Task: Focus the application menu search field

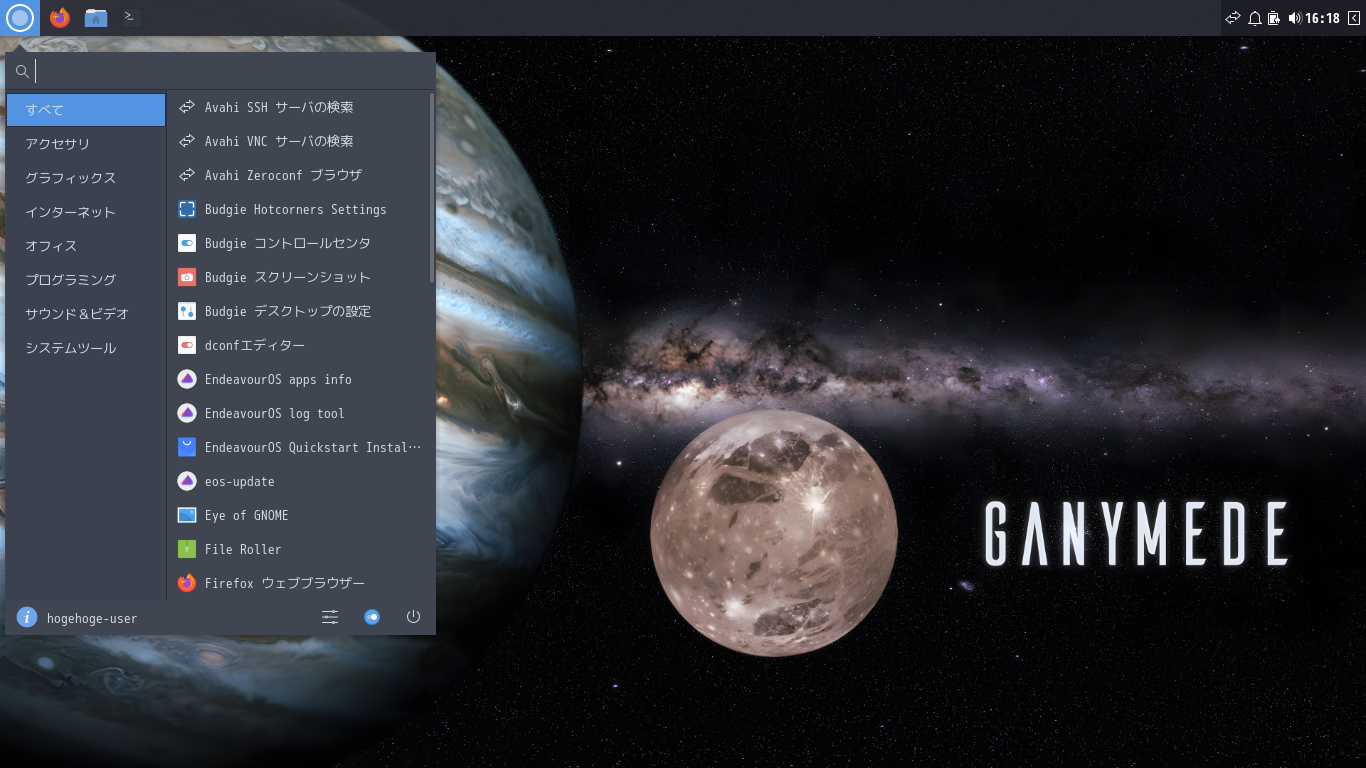Action: (220, 71)
